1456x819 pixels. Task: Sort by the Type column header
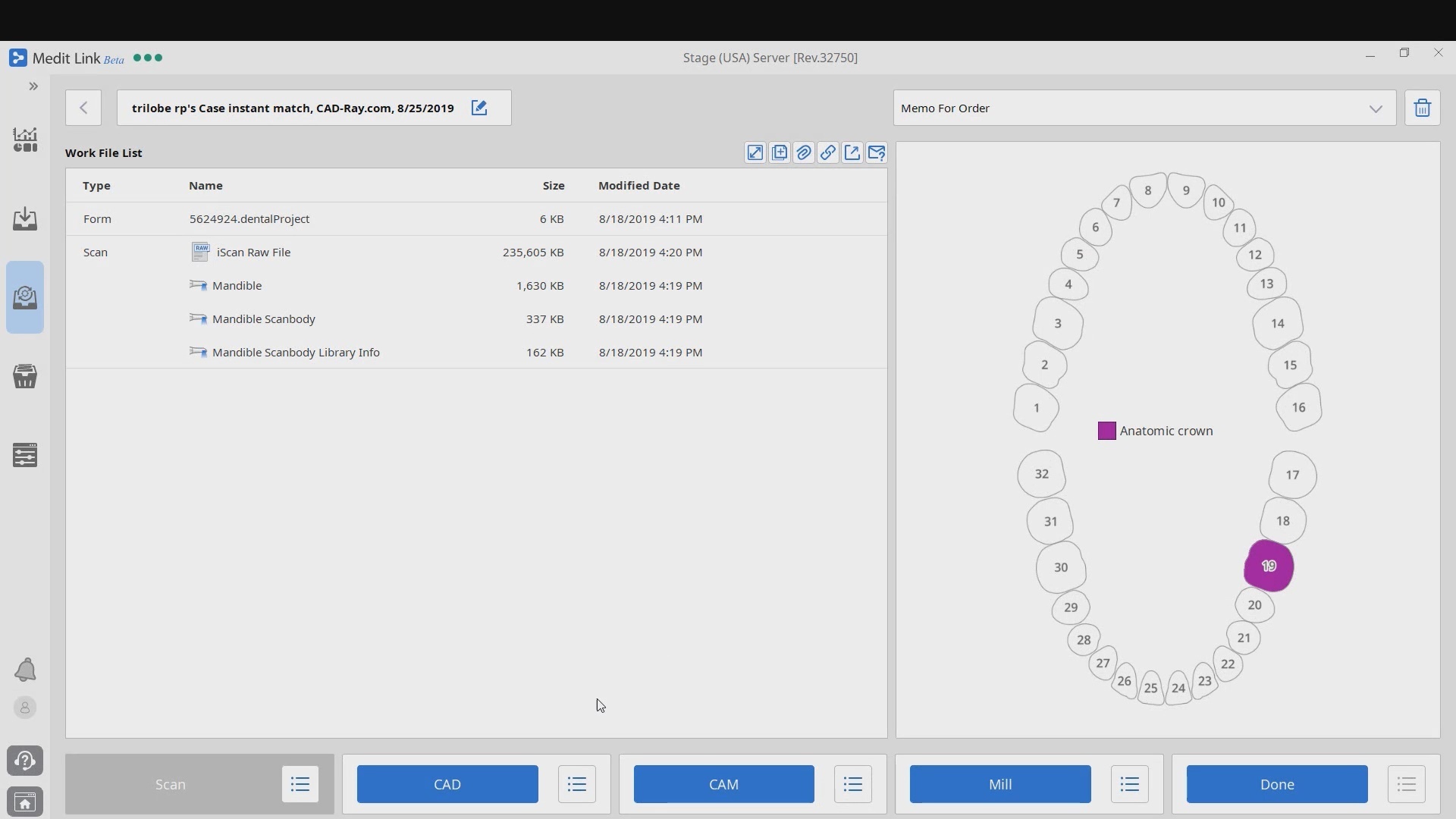pos(96,186)
